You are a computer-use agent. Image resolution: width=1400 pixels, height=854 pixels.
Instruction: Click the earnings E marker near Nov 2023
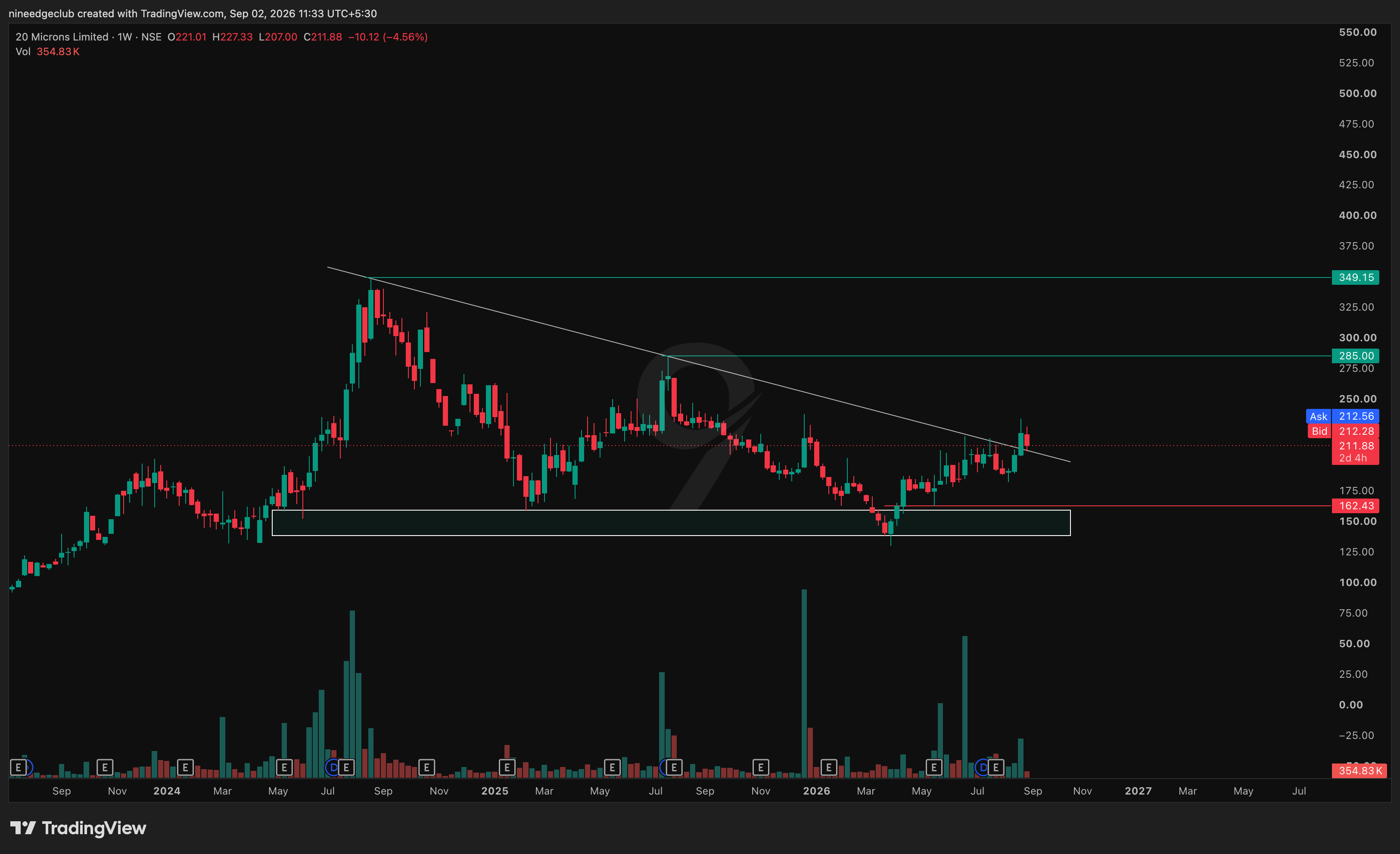pyautogui.click(x=105, y=768)
